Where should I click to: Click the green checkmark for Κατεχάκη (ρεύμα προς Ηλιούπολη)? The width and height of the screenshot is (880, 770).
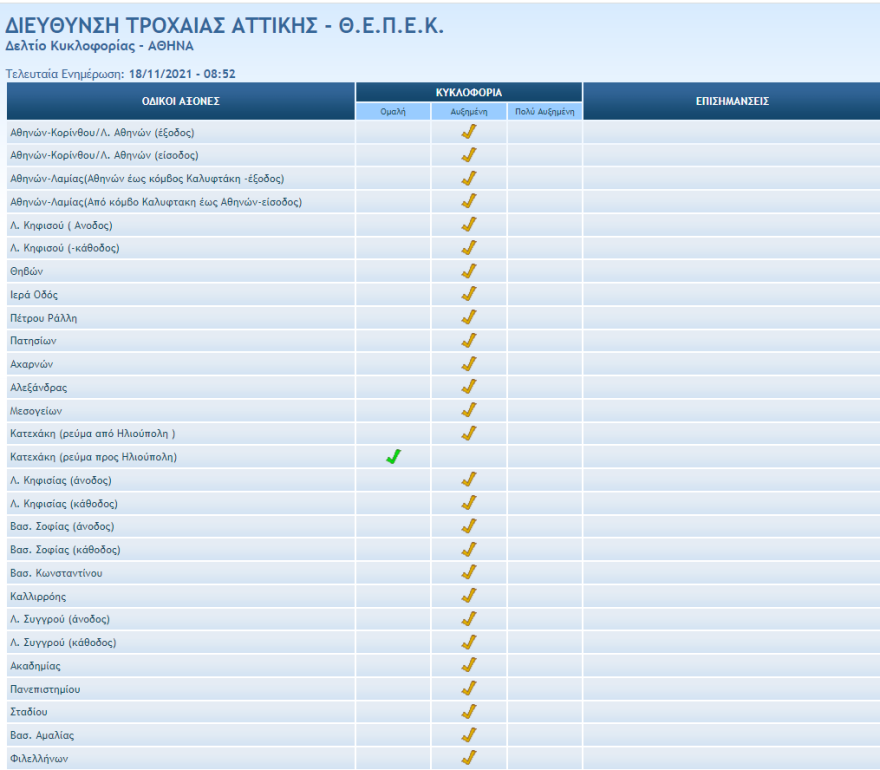394,457
